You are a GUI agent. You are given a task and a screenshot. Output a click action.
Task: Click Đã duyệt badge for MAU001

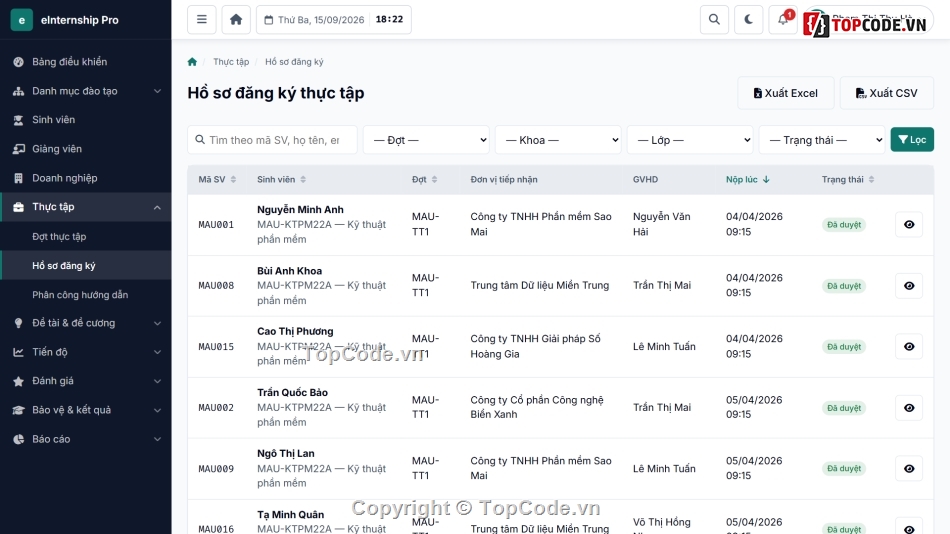tap(844, 225)
